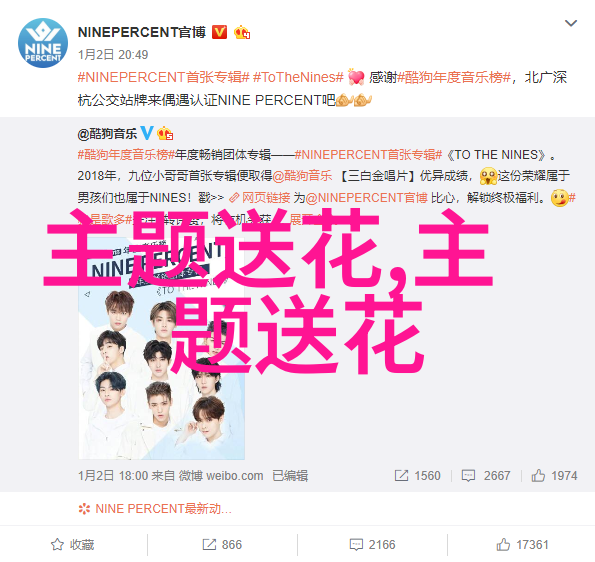The image size is (595, 562).
Task: Open the #ToTheNines# hashtag
Action: point(298,77)
